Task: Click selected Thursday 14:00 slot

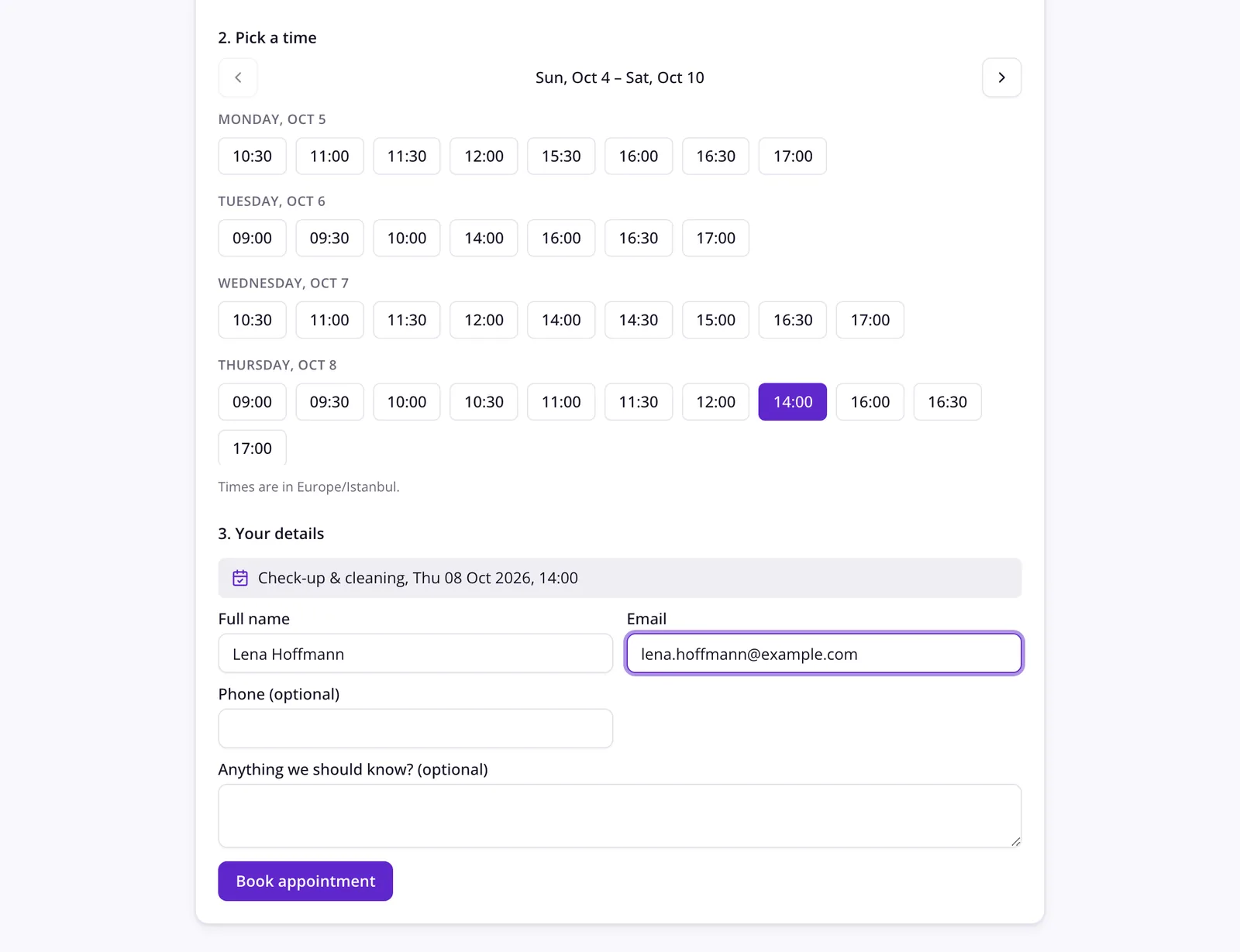Action: pos(792,402)
